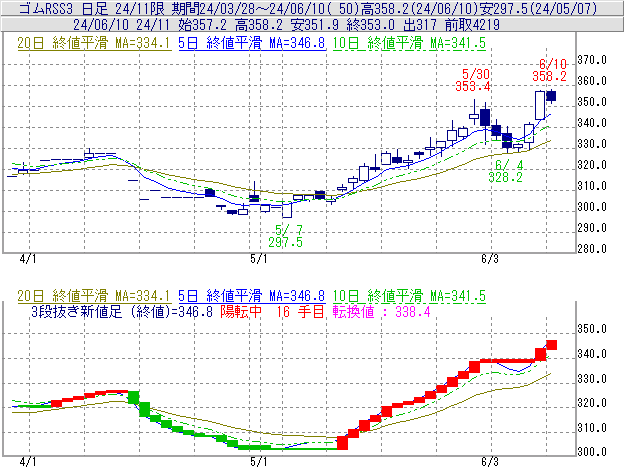Click the 3段抜き新値足 (終値)=346.8 label
The image size is (624, 475).
coord(122,311)
